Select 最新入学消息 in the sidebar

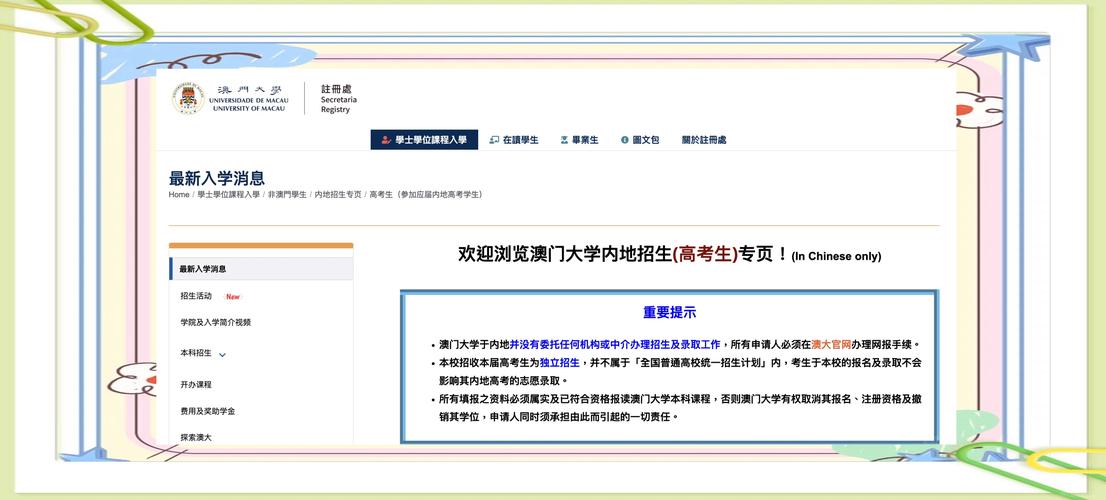point(262,269)
